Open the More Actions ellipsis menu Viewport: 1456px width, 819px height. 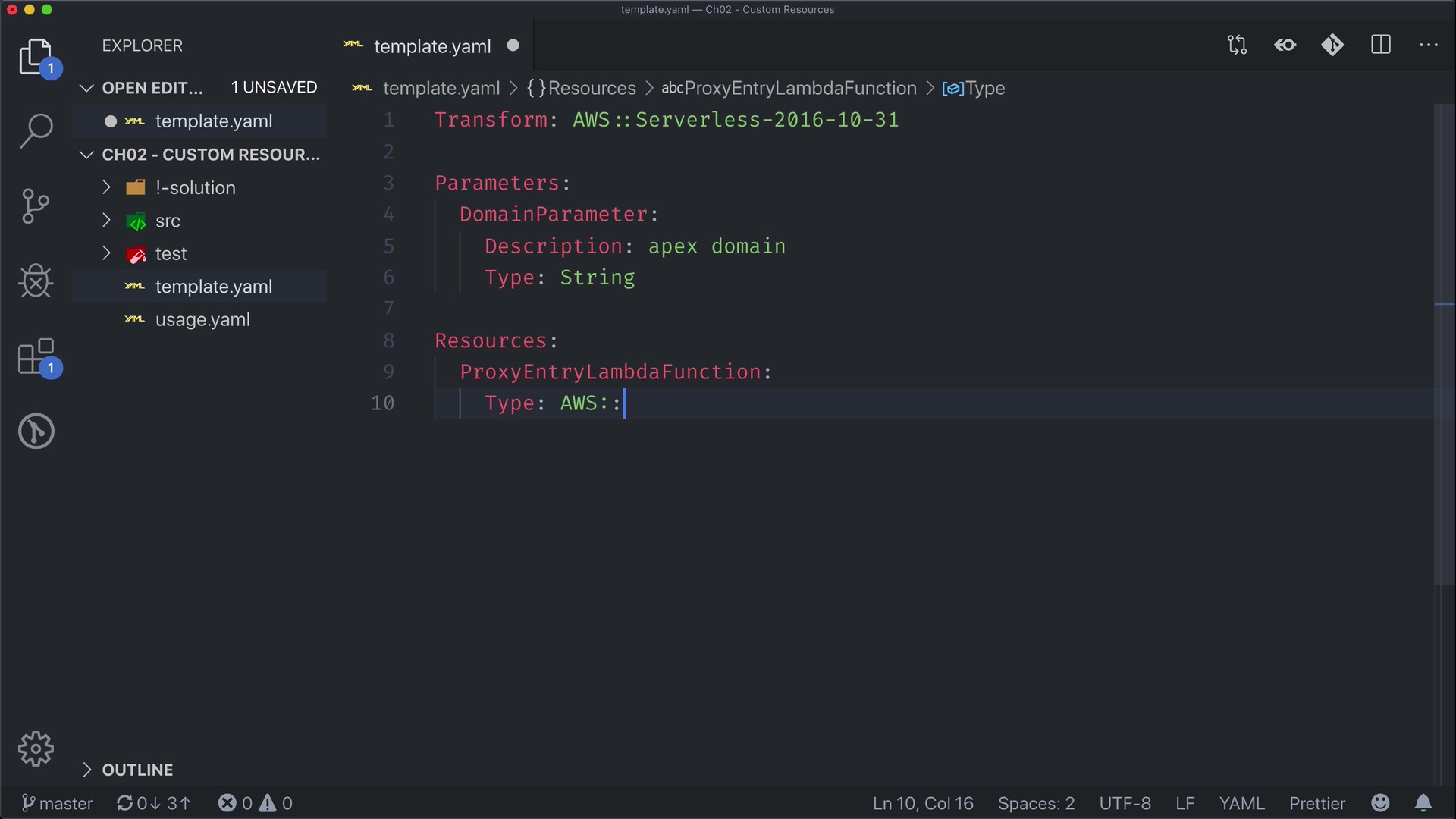(1429, 45)
